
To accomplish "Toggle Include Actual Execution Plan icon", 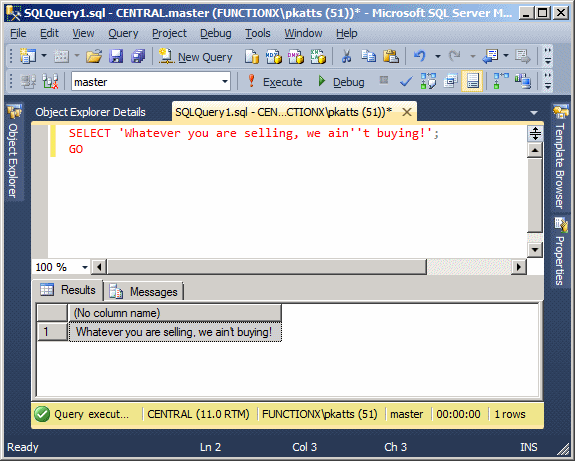I will [501, 81].
